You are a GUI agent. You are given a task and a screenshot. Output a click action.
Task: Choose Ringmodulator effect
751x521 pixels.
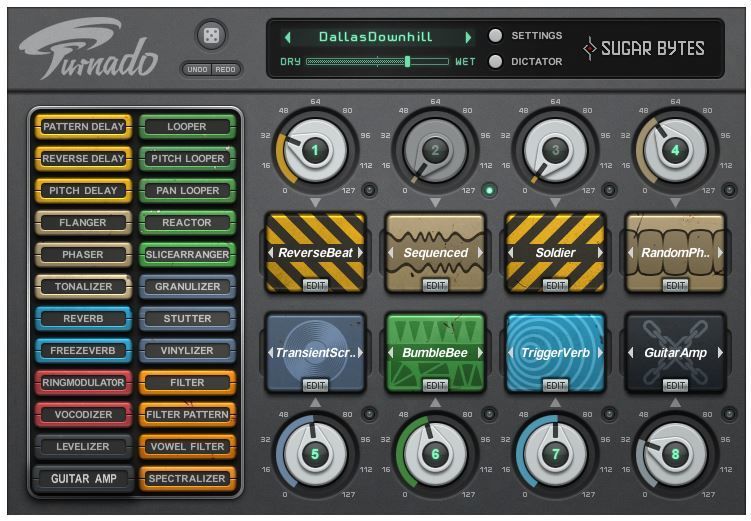click(x=83, y=383)
